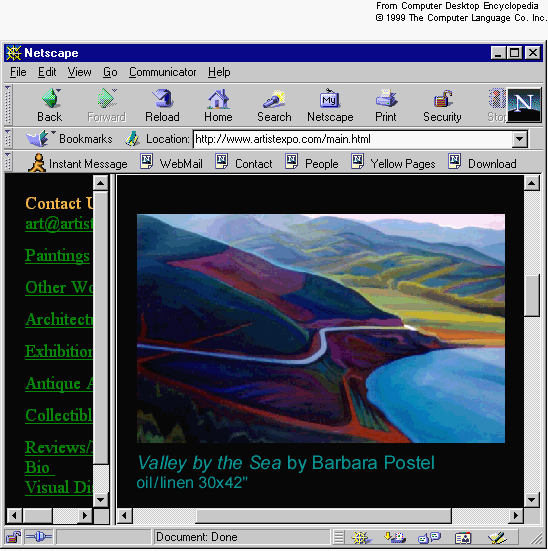Open the View menu
The height and width of the screenshot is (551, 548).
pyautogui.click(x=79, y=72)
